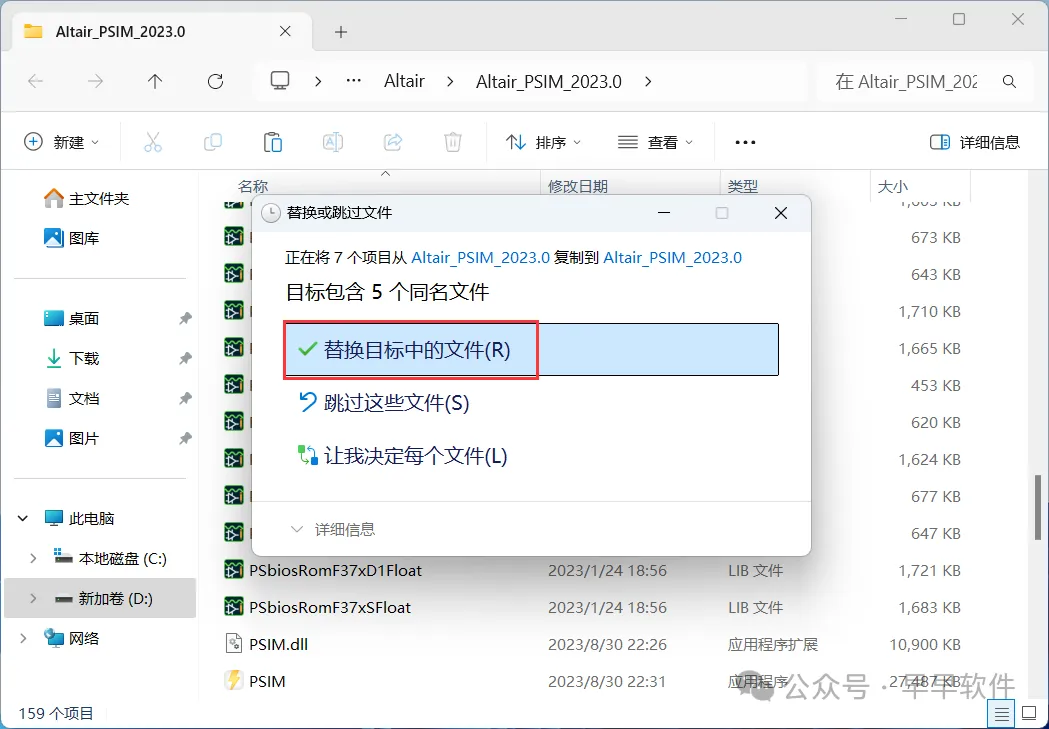Choose Skip these files option
The width and height of the screenshot is (1049, 729).
pyautogui.click(x=383, y=403)
